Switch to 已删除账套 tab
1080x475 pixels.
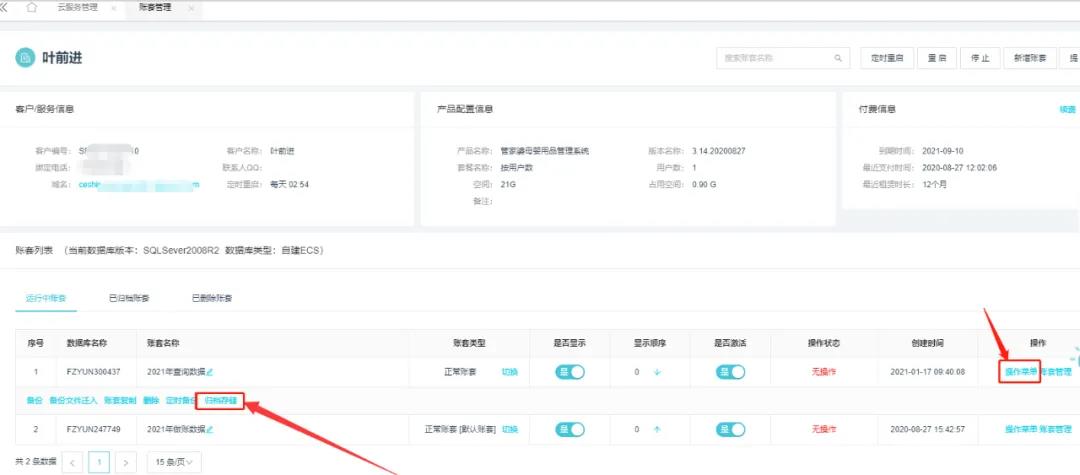[x=212, y=298]
